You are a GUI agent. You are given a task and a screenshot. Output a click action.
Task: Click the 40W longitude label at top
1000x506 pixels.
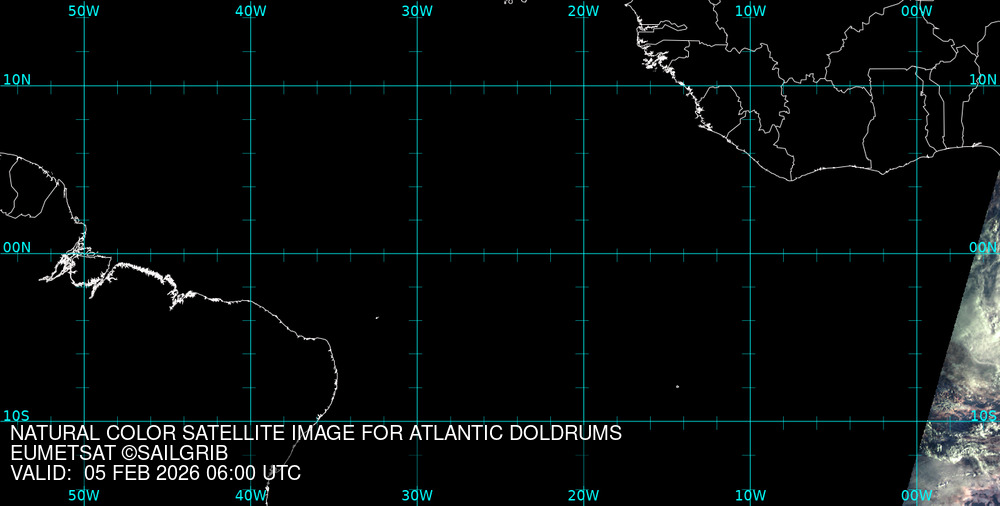[x=250, y=10]
